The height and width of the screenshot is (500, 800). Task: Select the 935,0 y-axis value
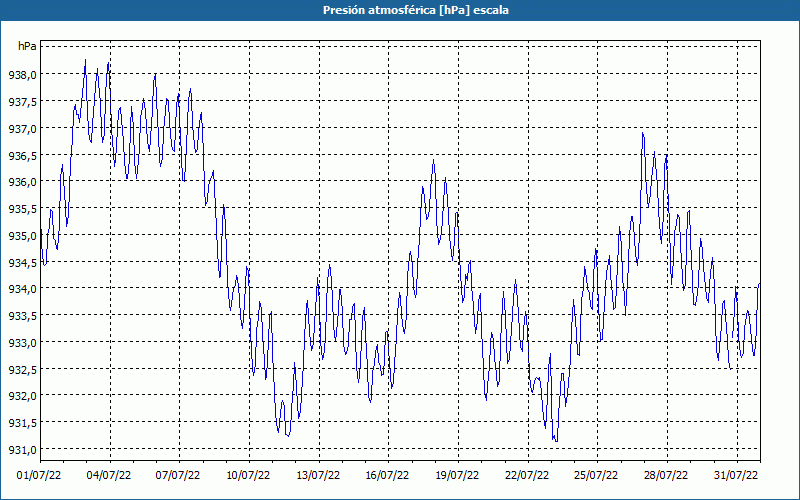22,236
